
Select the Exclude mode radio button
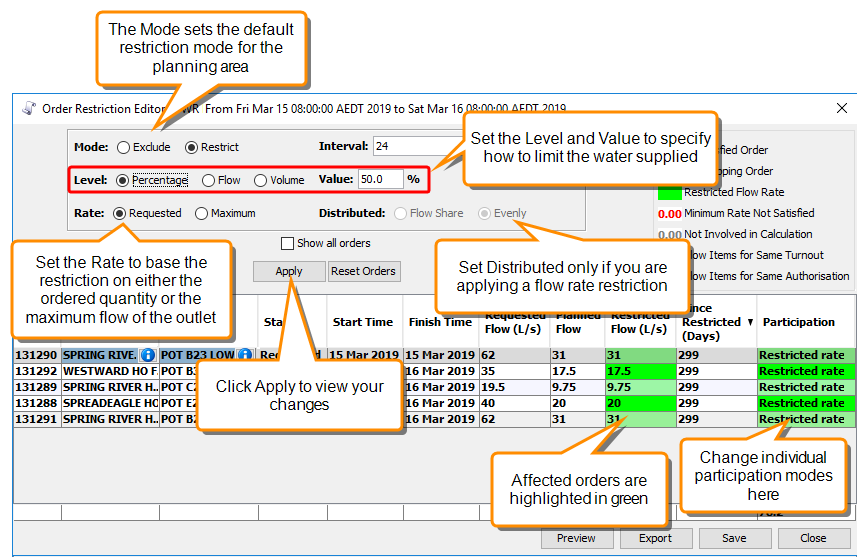(124, 147)
